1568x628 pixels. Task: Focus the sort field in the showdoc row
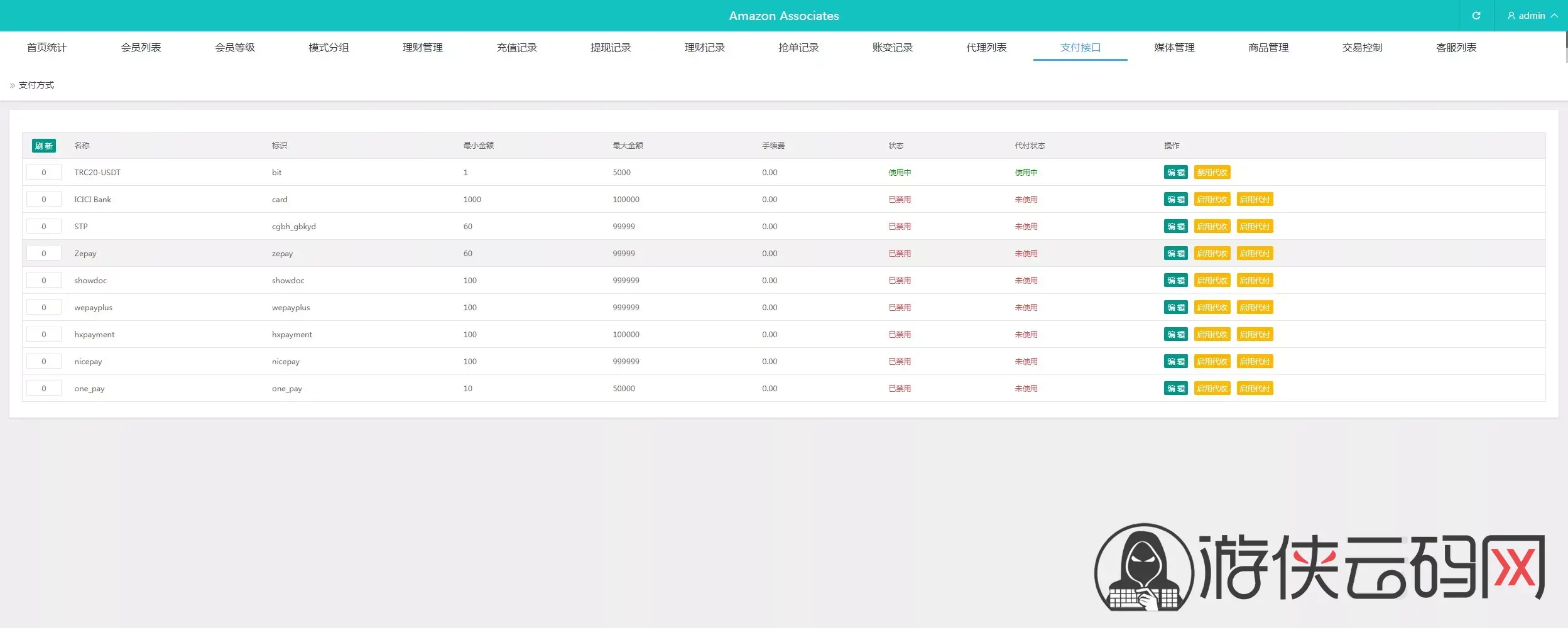[x=44, y=280]
